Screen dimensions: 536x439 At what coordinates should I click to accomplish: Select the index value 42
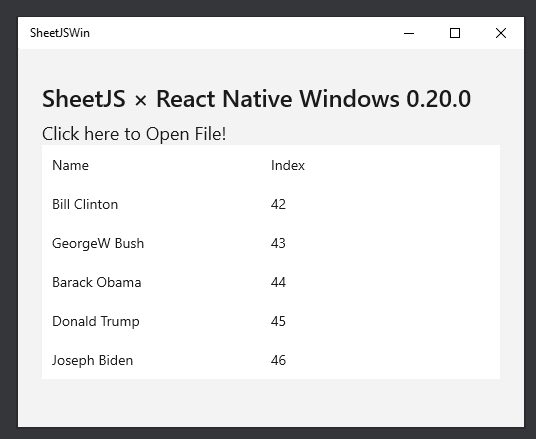(x=278, y=204)
